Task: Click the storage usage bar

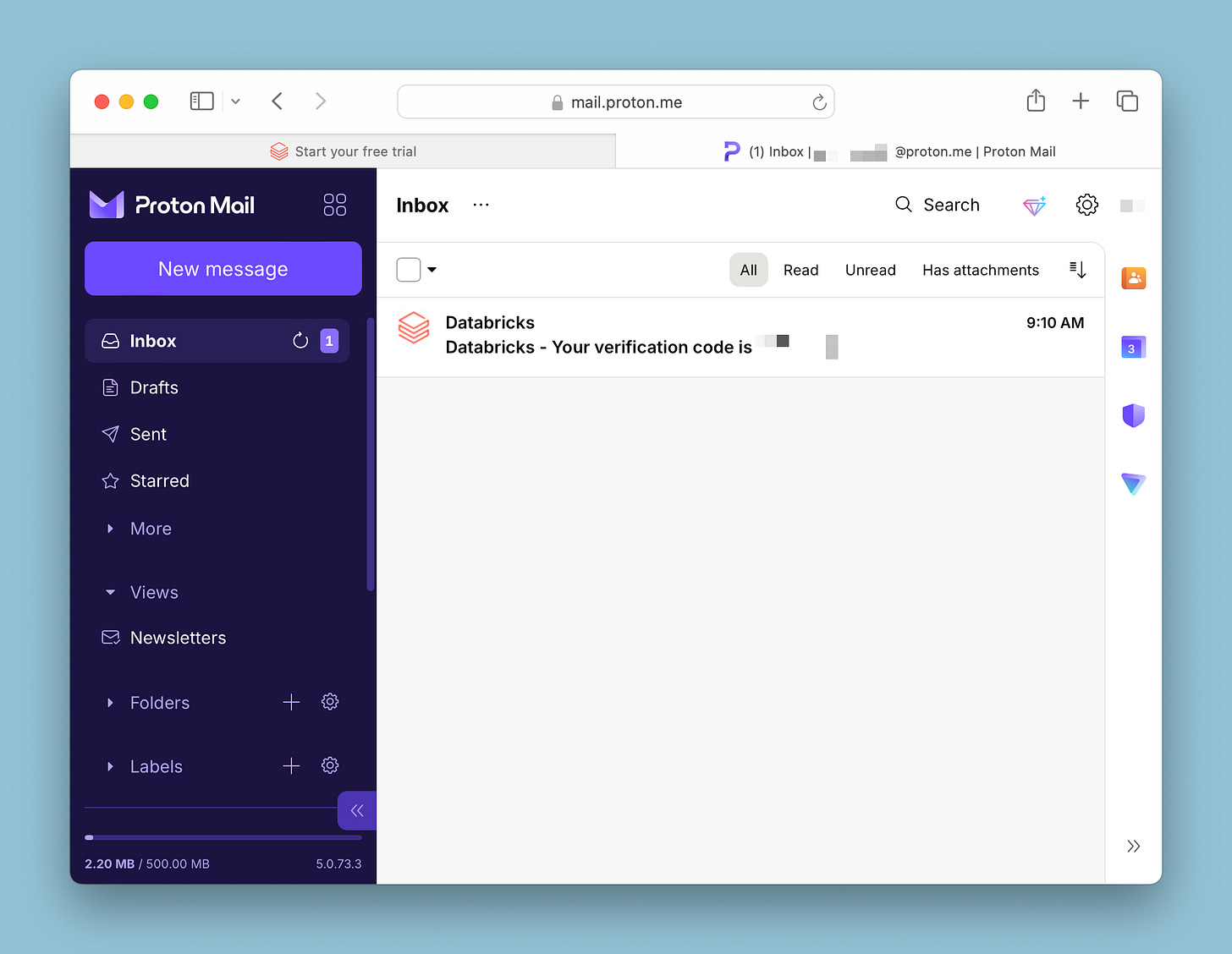Action: (x=223, y=837)
